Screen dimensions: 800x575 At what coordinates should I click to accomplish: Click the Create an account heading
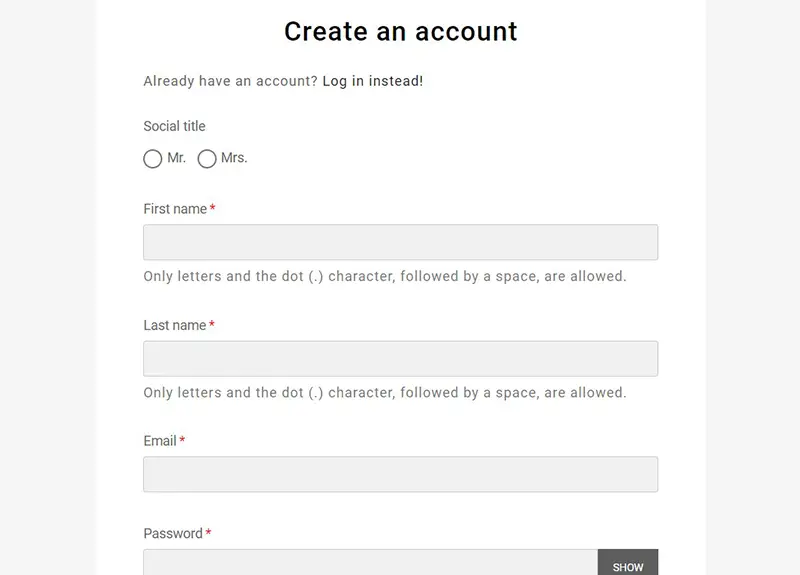[x=401, y=32]
